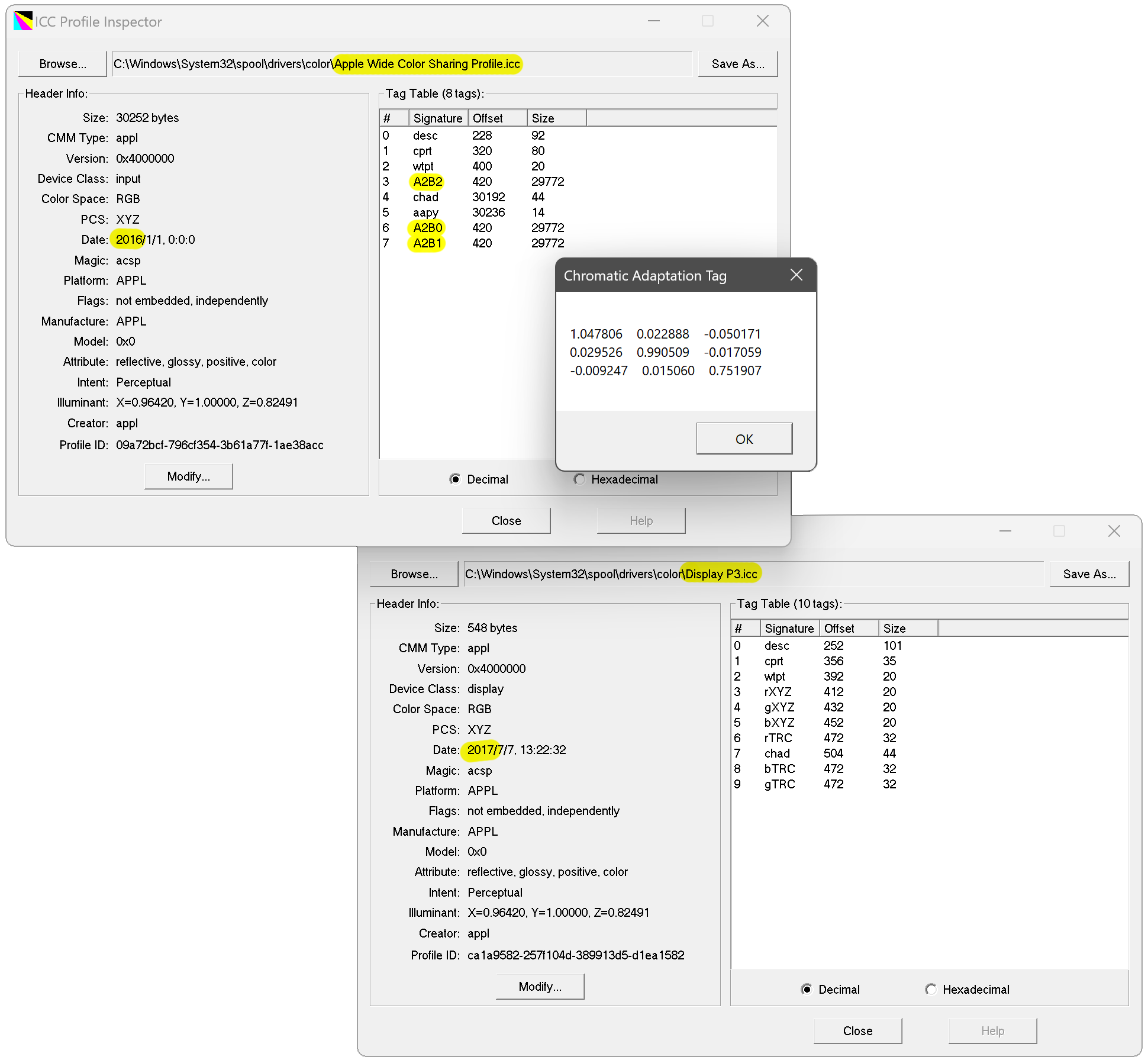Click Profile ID starting with 09a72bcf
This screenshot has height=1063, width=1148.
coord(220,445)
